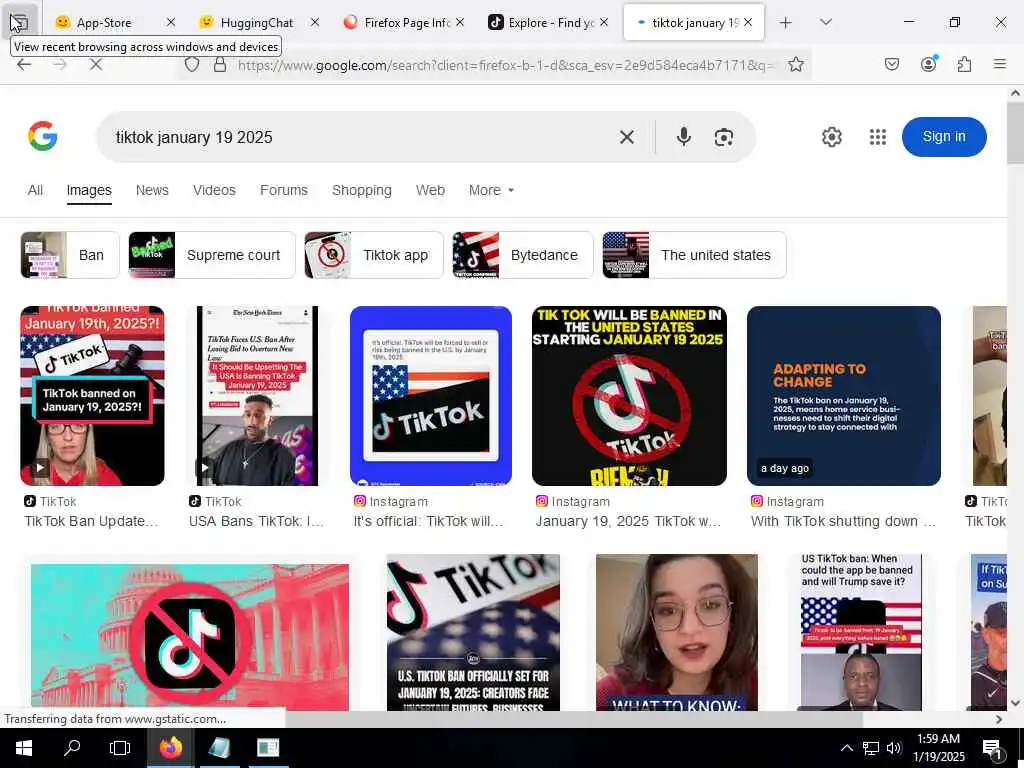1024x768 pixels.
Task: Switch to the Videos results tab
Action: click(x=214, y=190)
